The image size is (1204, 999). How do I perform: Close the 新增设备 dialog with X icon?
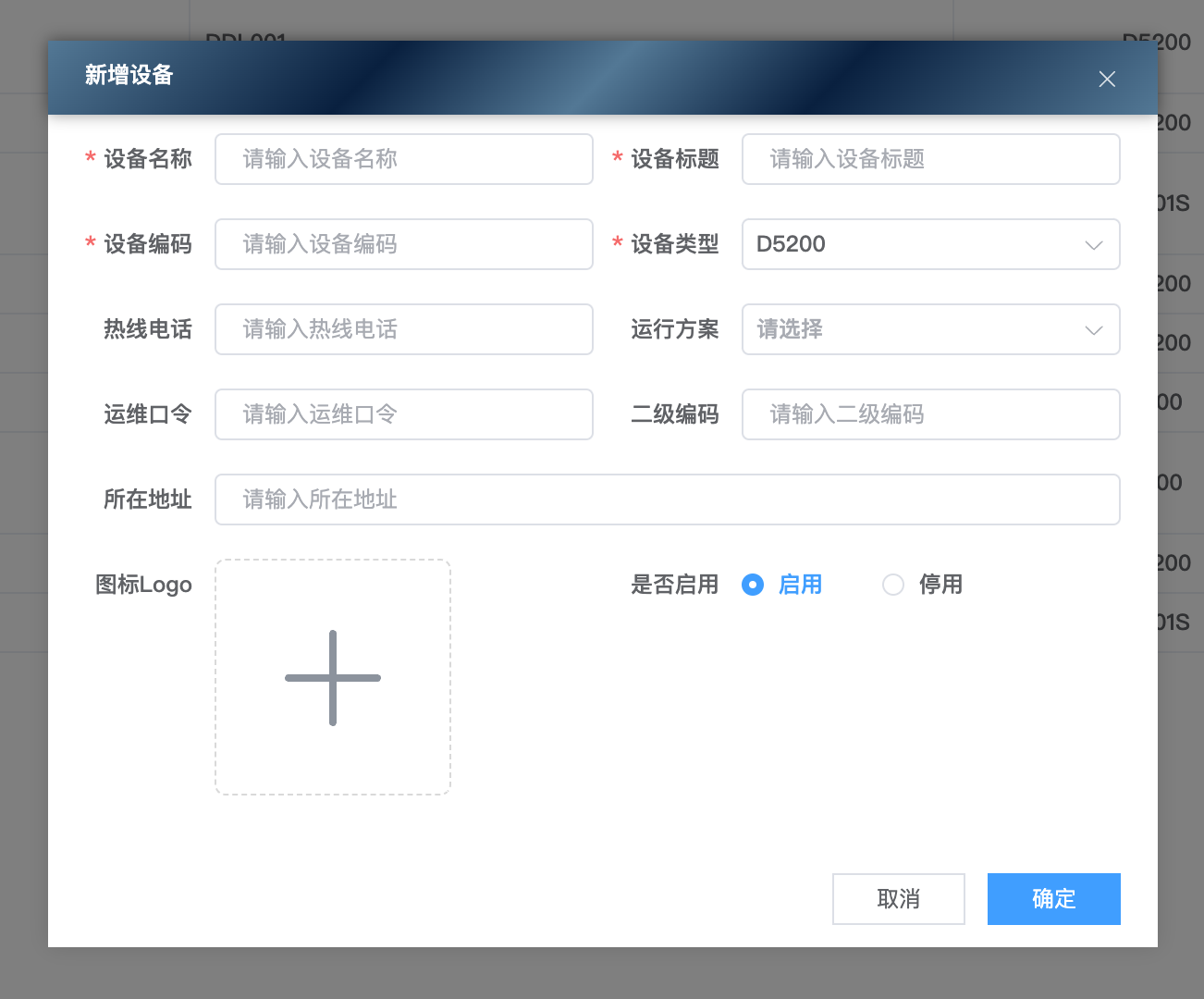click(x=1106, y=80)
